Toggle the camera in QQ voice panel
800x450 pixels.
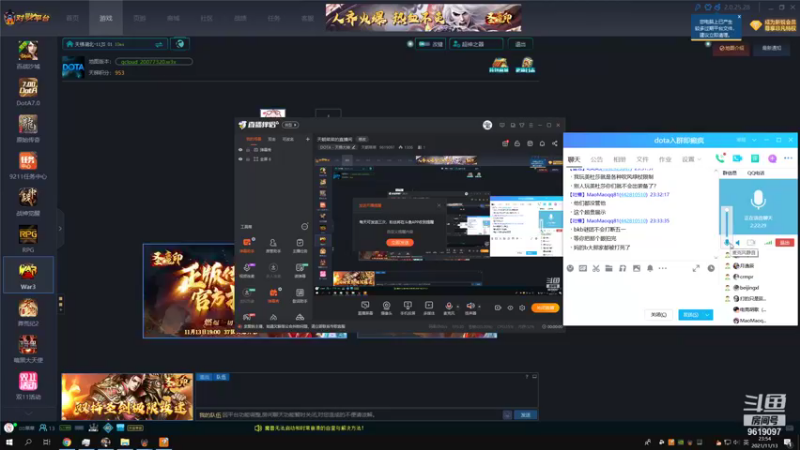[751, 243]
